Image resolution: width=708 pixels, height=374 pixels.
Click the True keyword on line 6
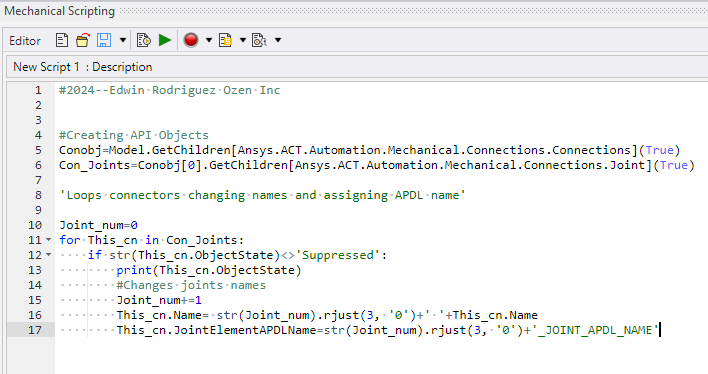pos(674,165)
